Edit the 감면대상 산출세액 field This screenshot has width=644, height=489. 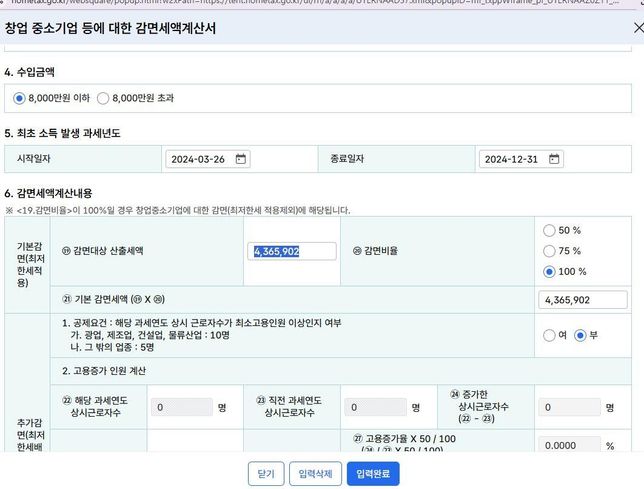[292, 251]
